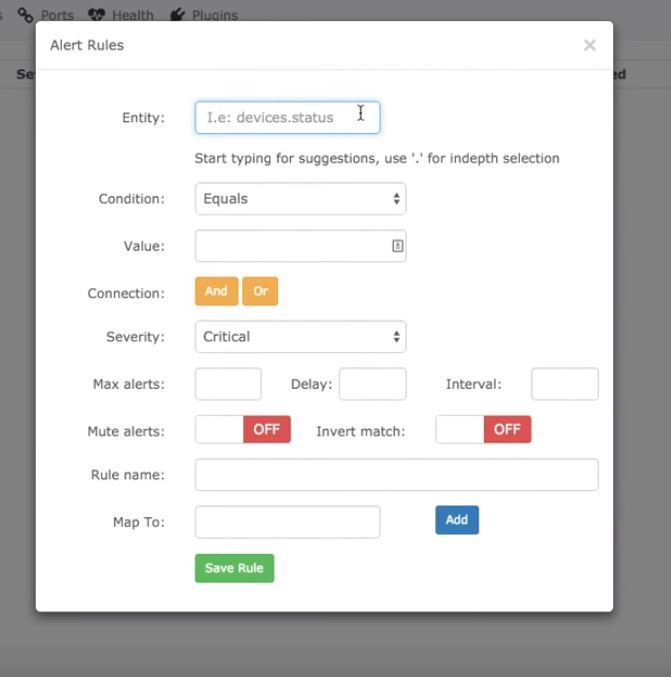The width and height of the screenshot is (671, 677).
Task: Click the Plugins plug icon in navbar
Action: click(177, 15)
